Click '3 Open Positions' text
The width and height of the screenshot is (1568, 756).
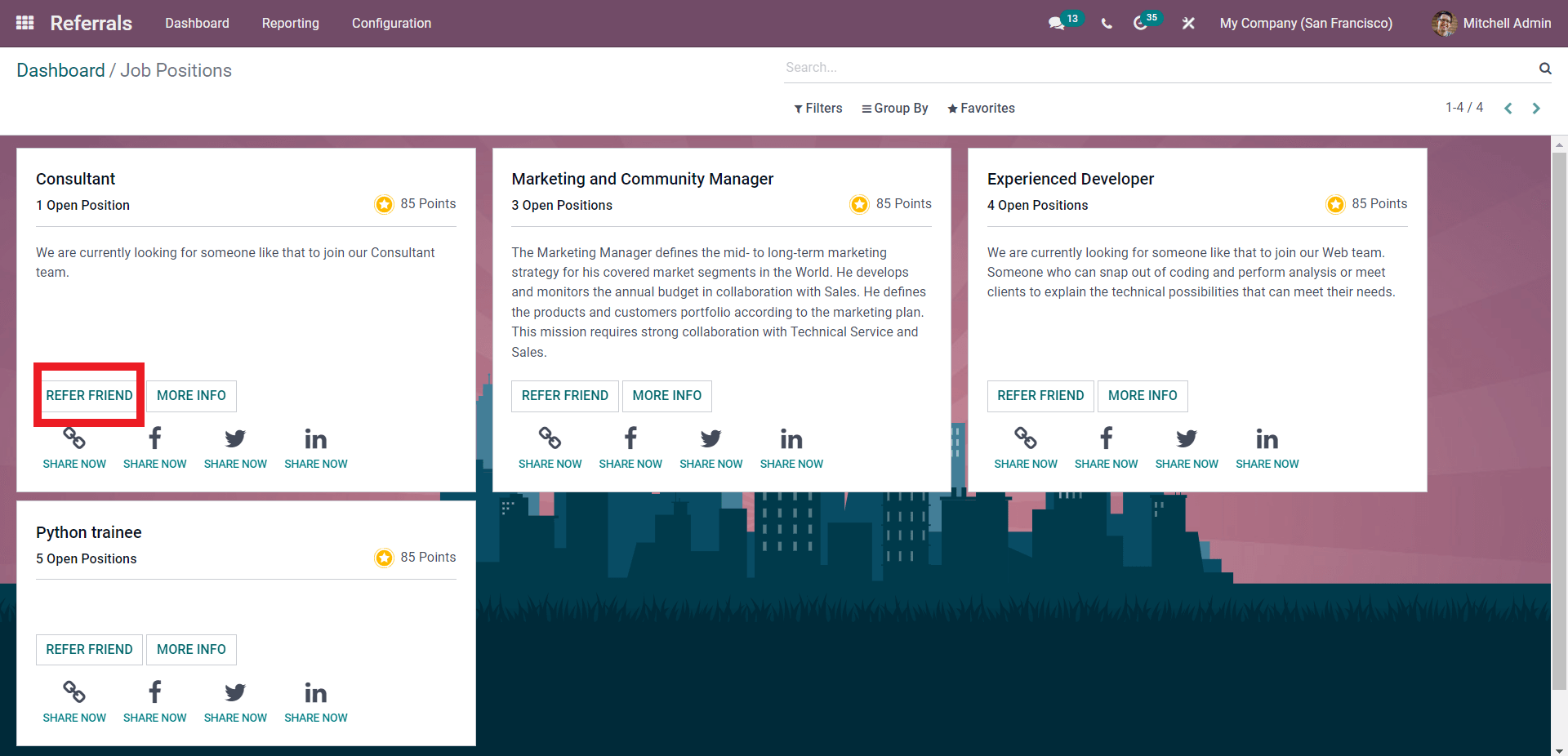click(x=562, y=206)
